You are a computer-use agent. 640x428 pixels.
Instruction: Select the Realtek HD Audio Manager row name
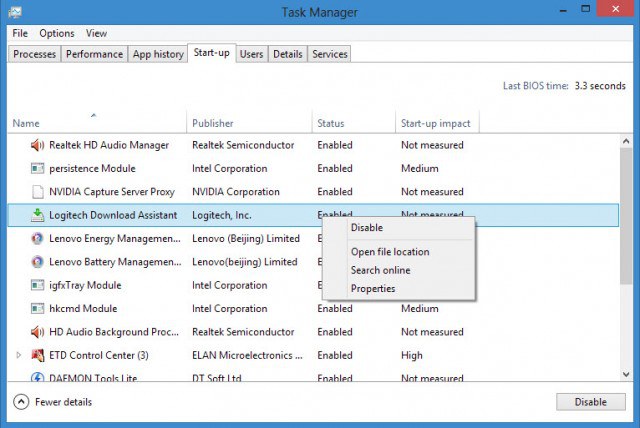click(109, 145)
